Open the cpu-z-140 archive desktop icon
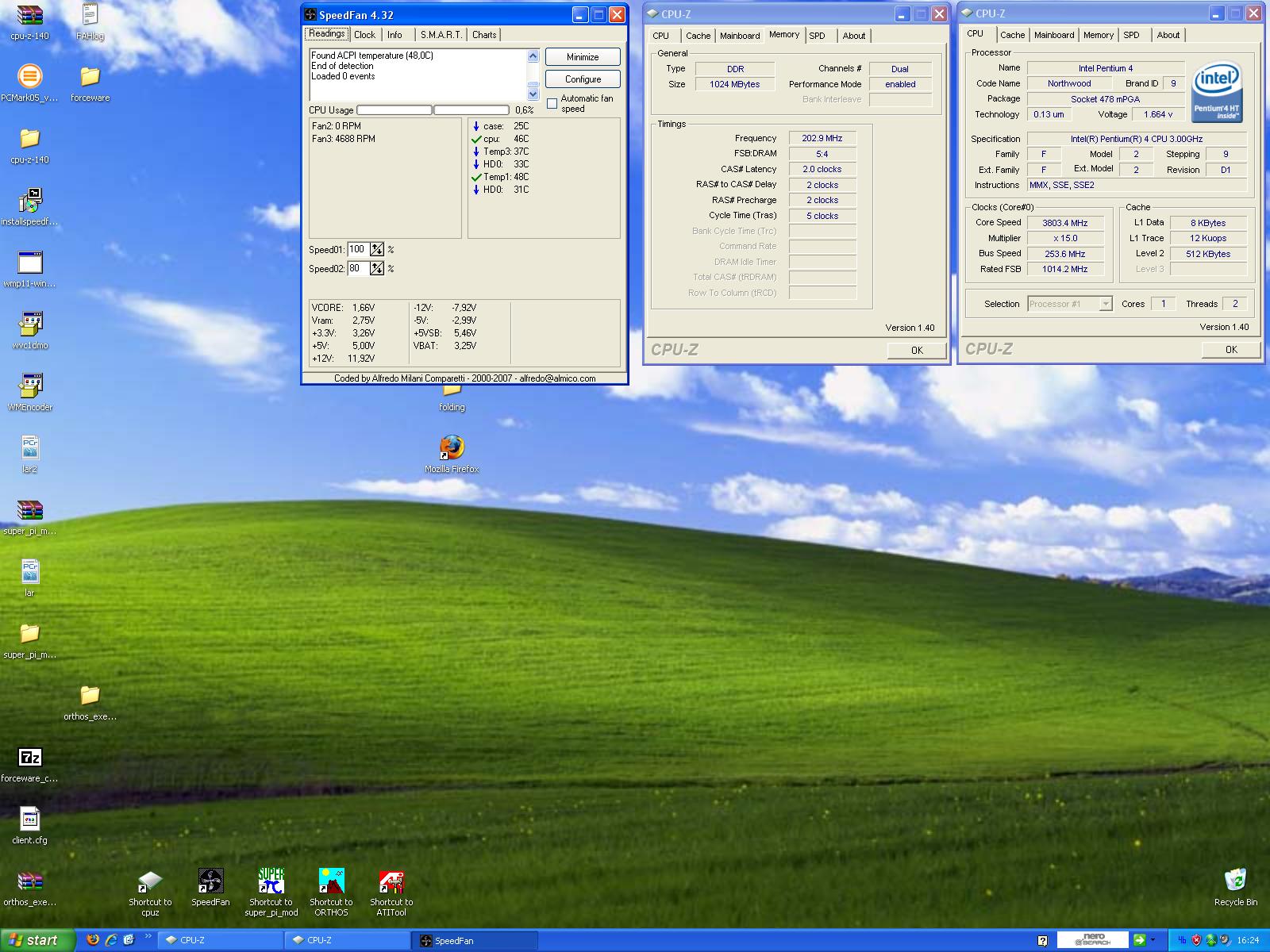 [x=29, y=21]
